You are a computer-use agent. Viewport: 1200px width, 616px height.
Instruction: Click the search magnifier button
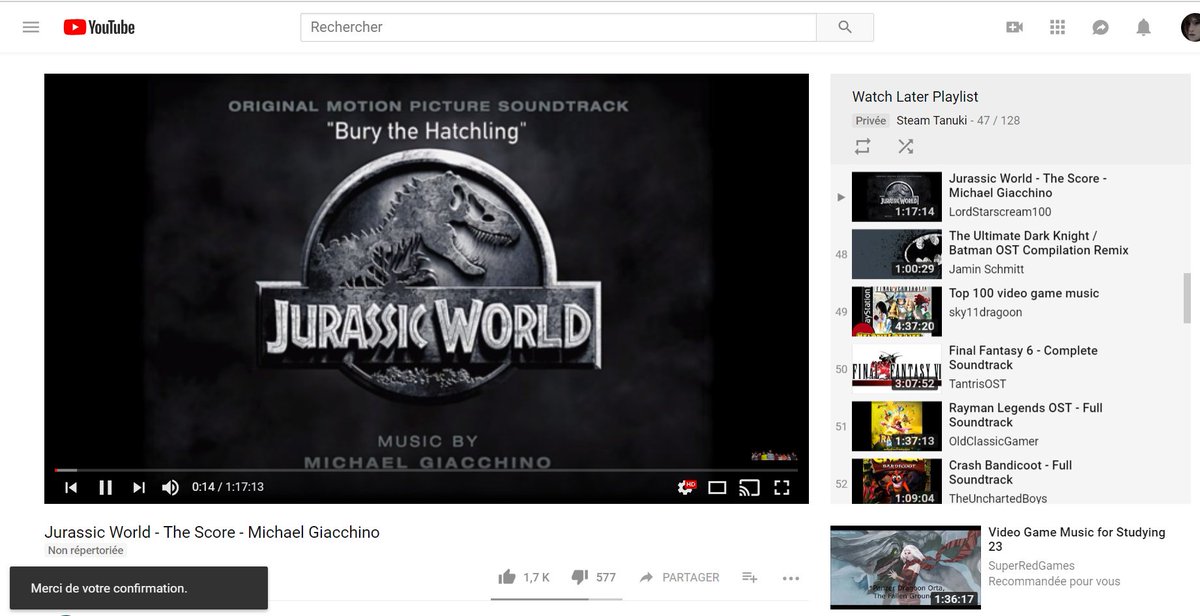(845, 27)
